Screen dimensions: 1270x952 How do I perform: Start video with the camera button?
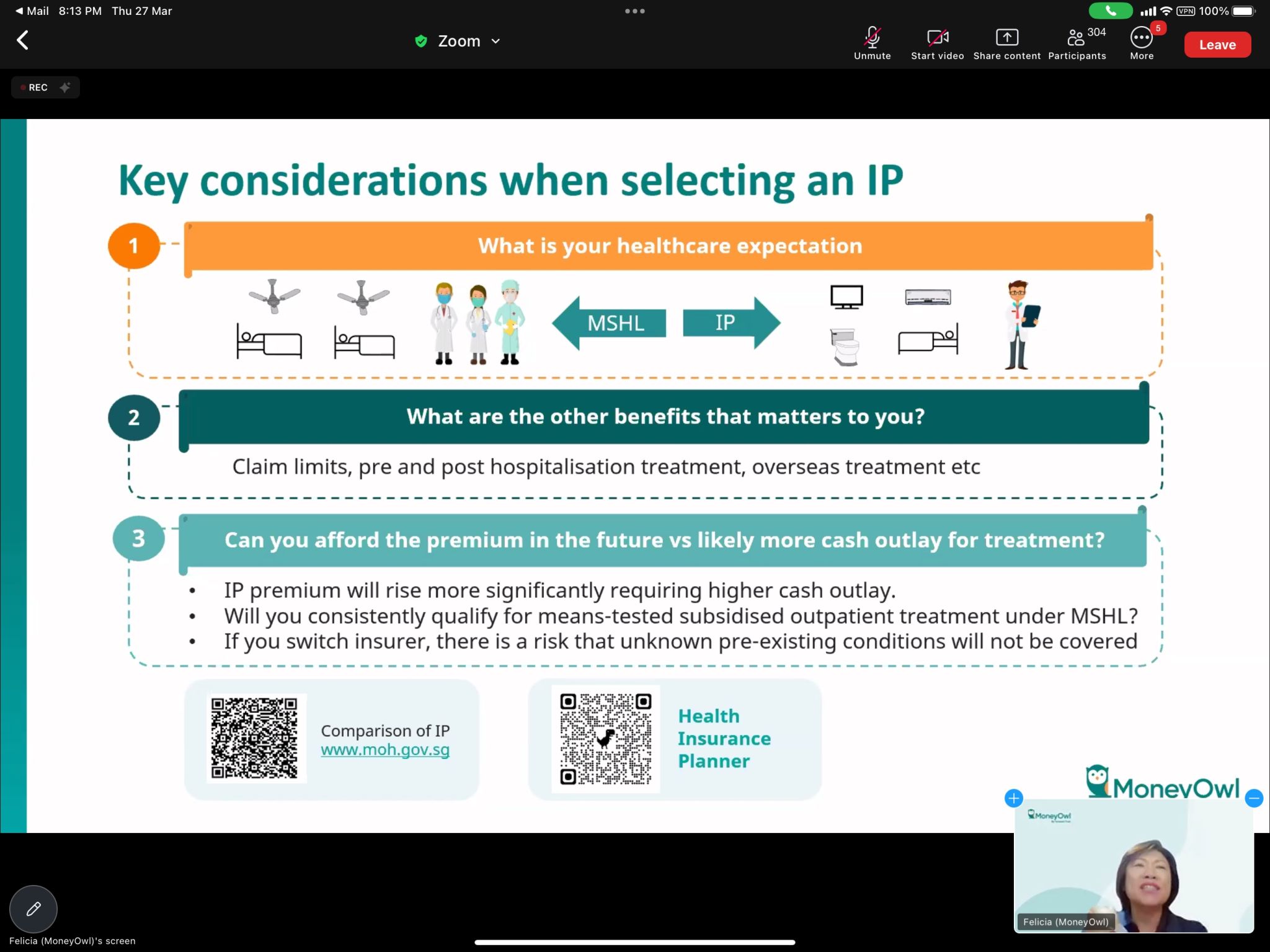[x=938, y=43]
